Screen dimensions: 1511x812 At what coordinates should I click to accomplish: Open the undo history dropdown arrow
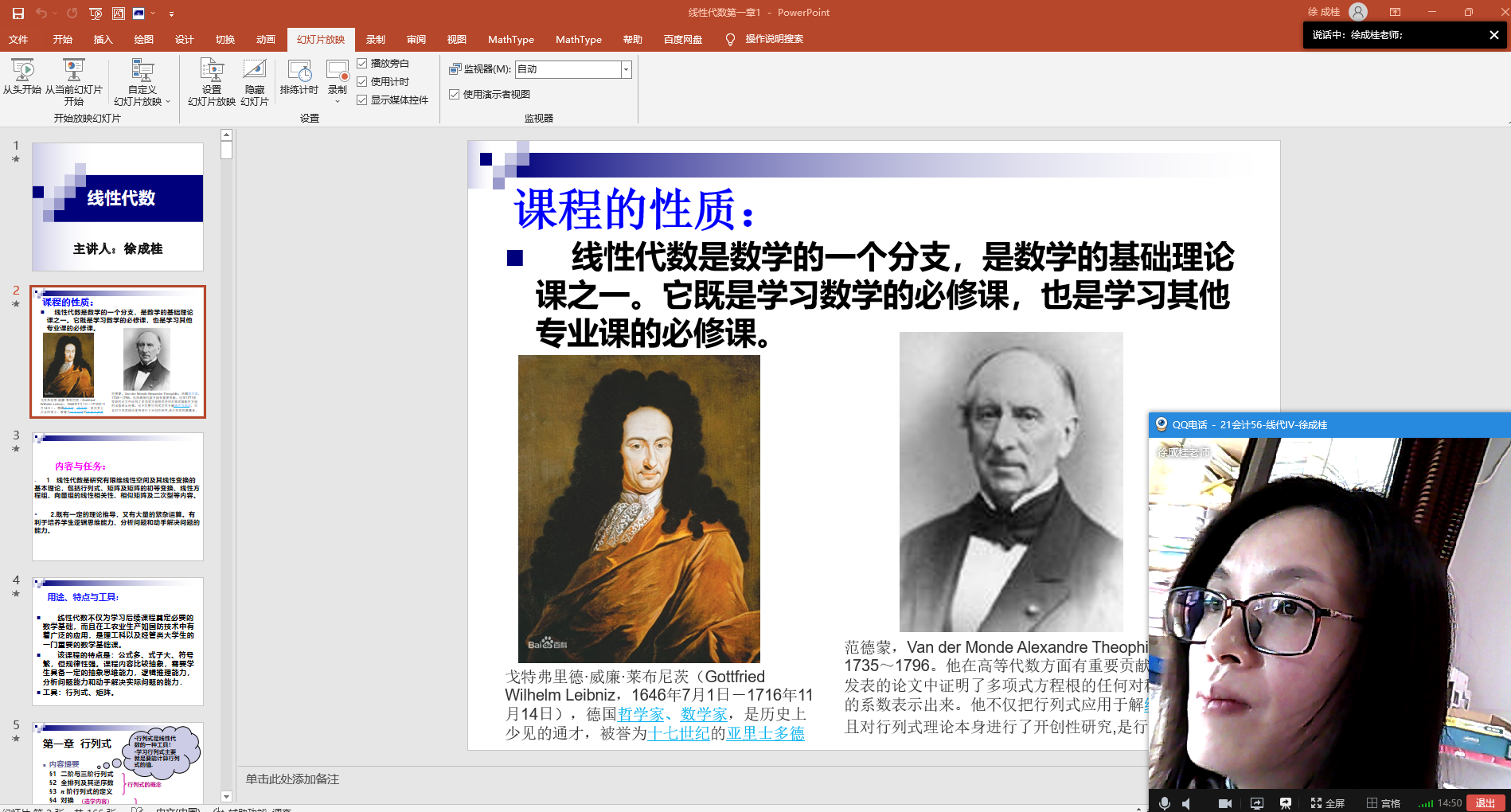(x=55, y=13)
